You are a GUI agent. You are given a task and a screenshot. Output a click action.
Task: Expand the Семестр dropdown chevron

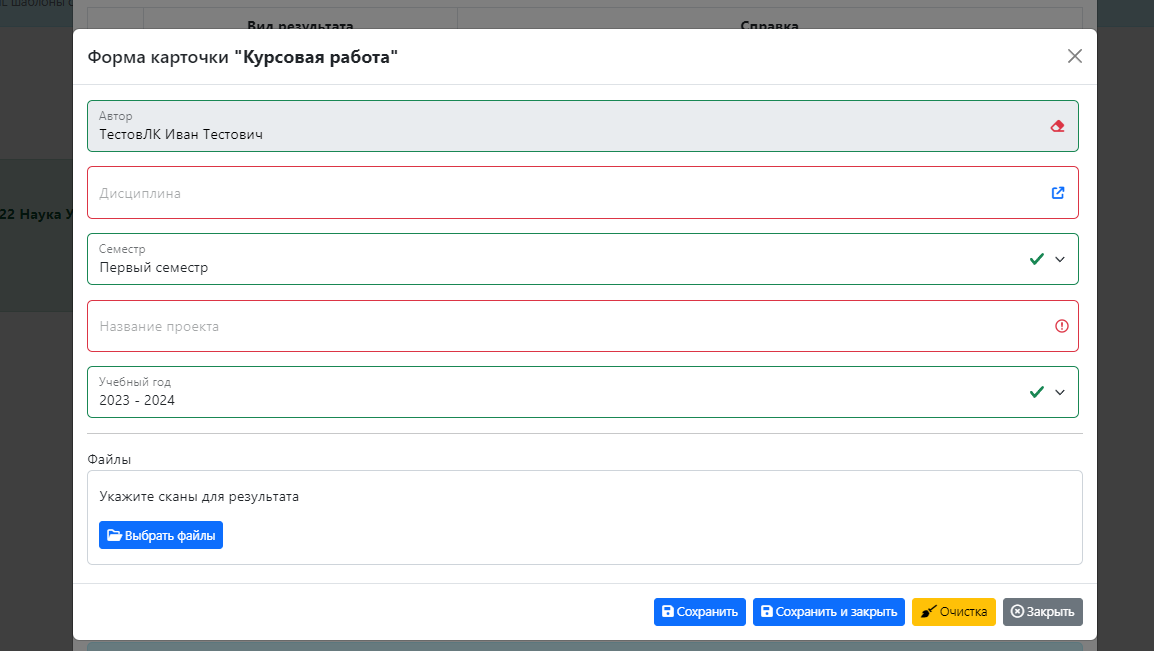click(x=1060, y=259)
